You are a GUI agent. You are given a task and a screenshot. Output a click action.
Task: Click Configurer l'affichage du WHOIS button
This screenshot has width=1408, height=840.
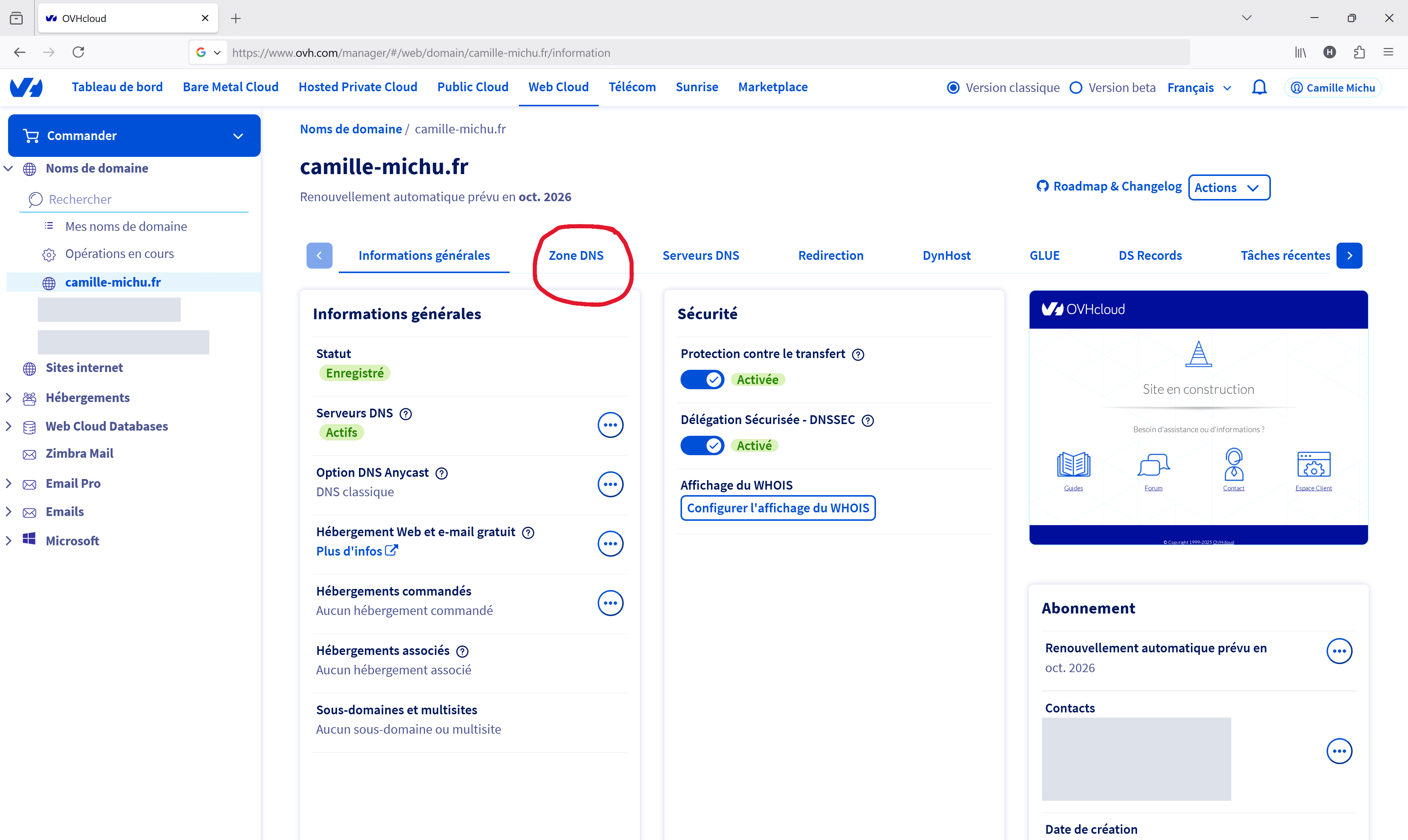(x=777, y=508)
